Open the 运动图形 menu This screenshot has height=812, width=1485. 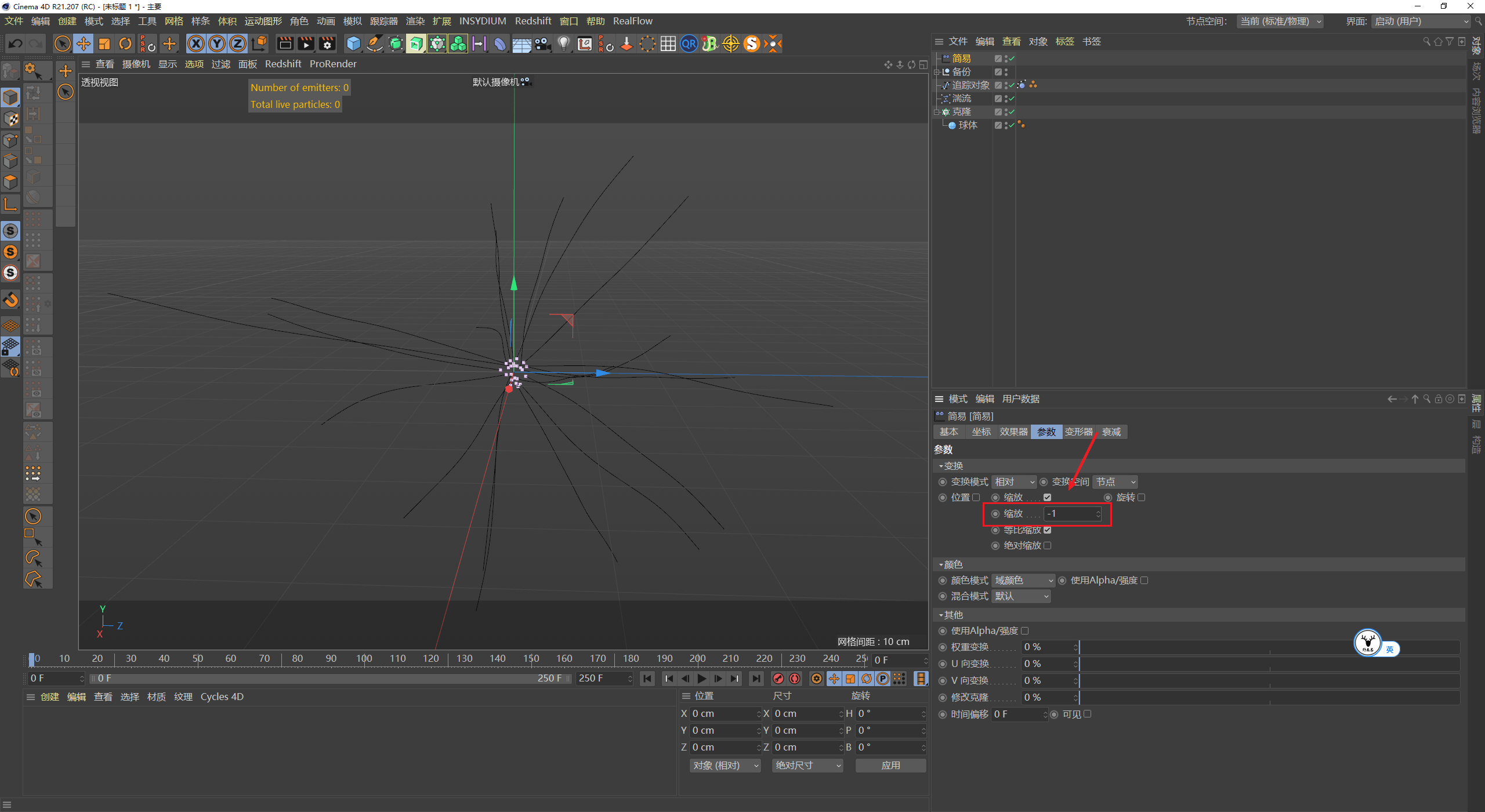pyautogui.click(x=263, y=21)
